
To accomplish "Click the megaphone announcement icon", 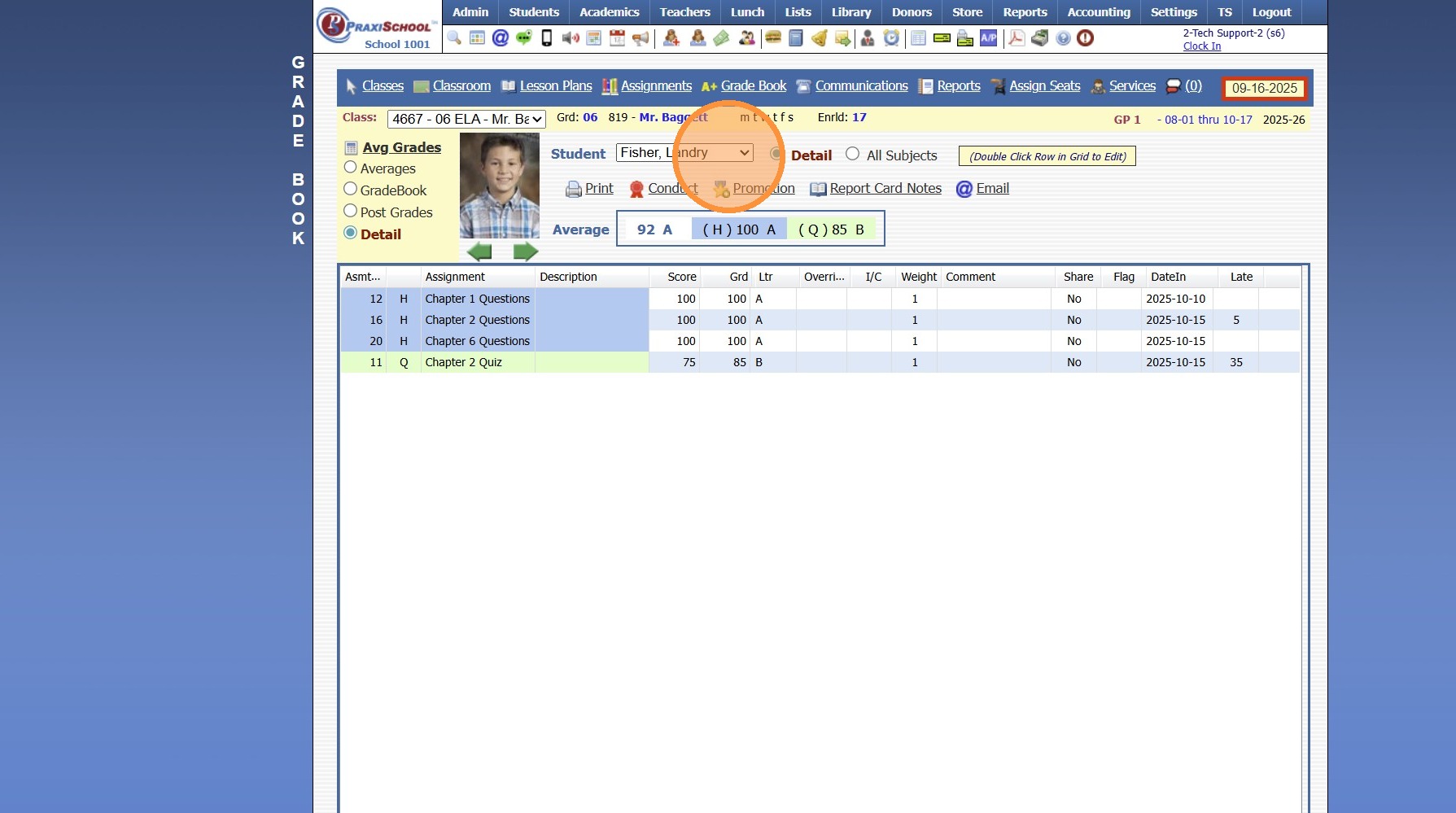I will tap(641, 38).
